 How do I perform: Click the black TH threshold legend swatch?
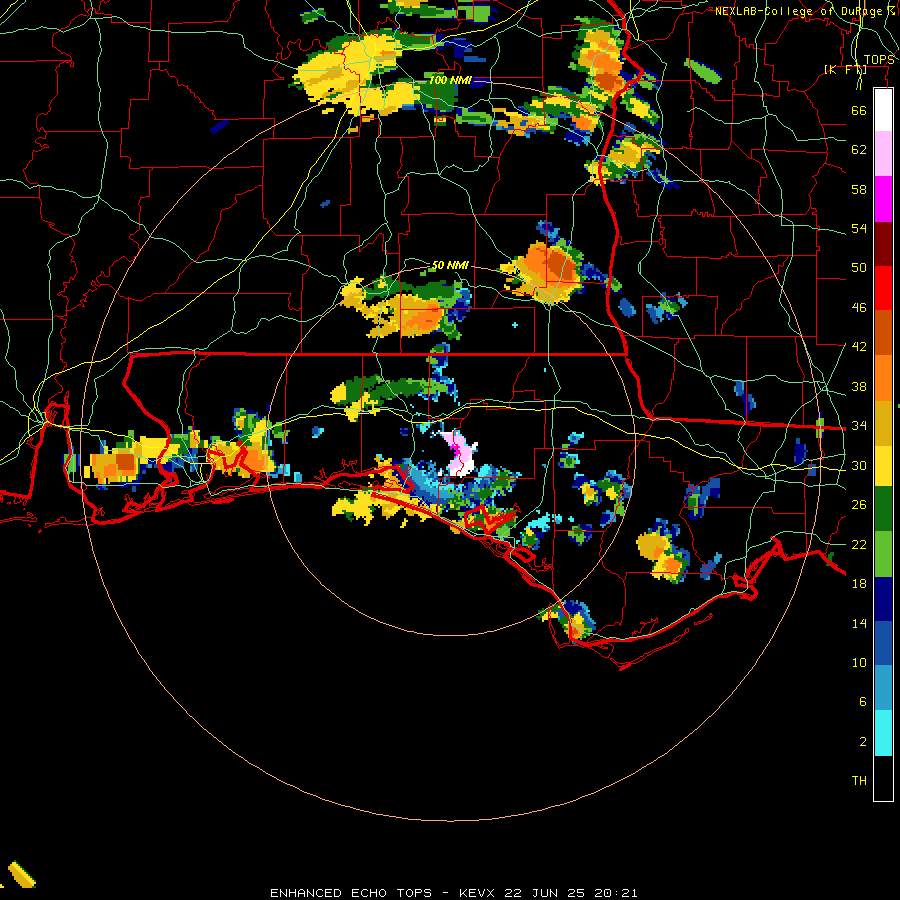pyautogui.click(x=883, y=778)
